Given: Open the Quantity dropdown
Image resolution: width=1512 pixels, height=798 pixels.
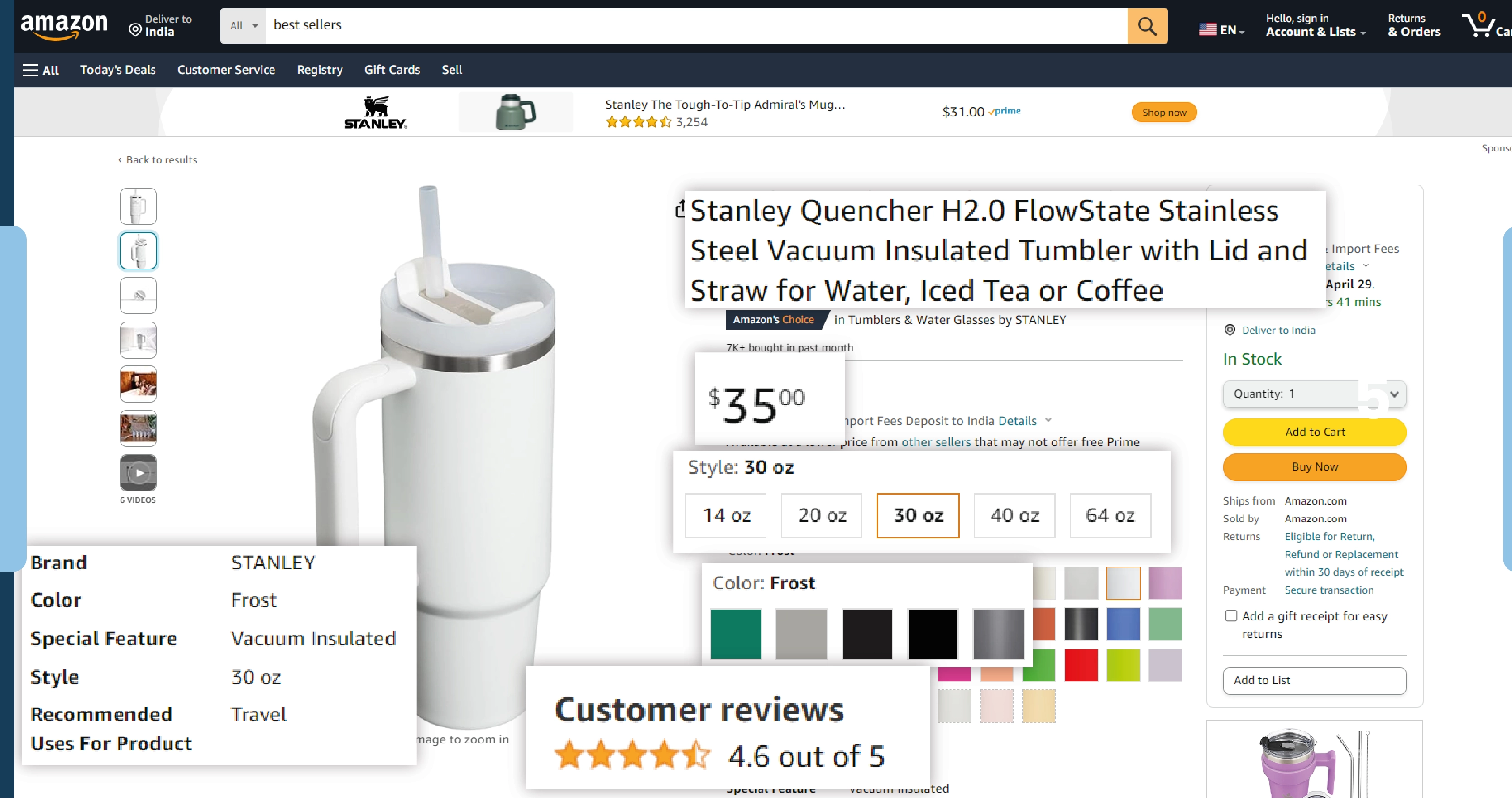Looking at the screenshot, I should [x=1314, y=394].
